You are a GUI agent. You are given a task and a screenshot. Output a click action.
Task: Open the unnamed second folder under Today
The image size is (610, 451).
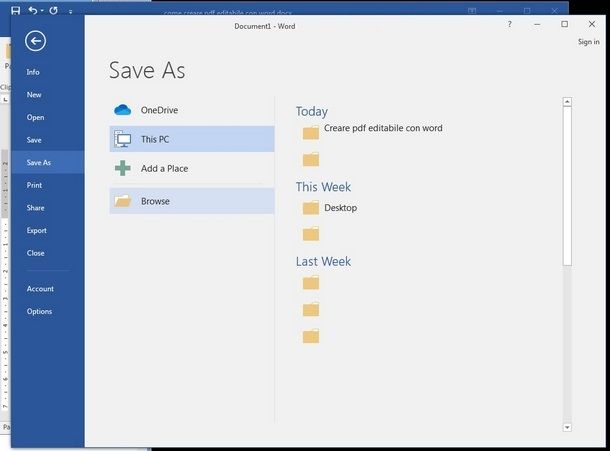311,159
